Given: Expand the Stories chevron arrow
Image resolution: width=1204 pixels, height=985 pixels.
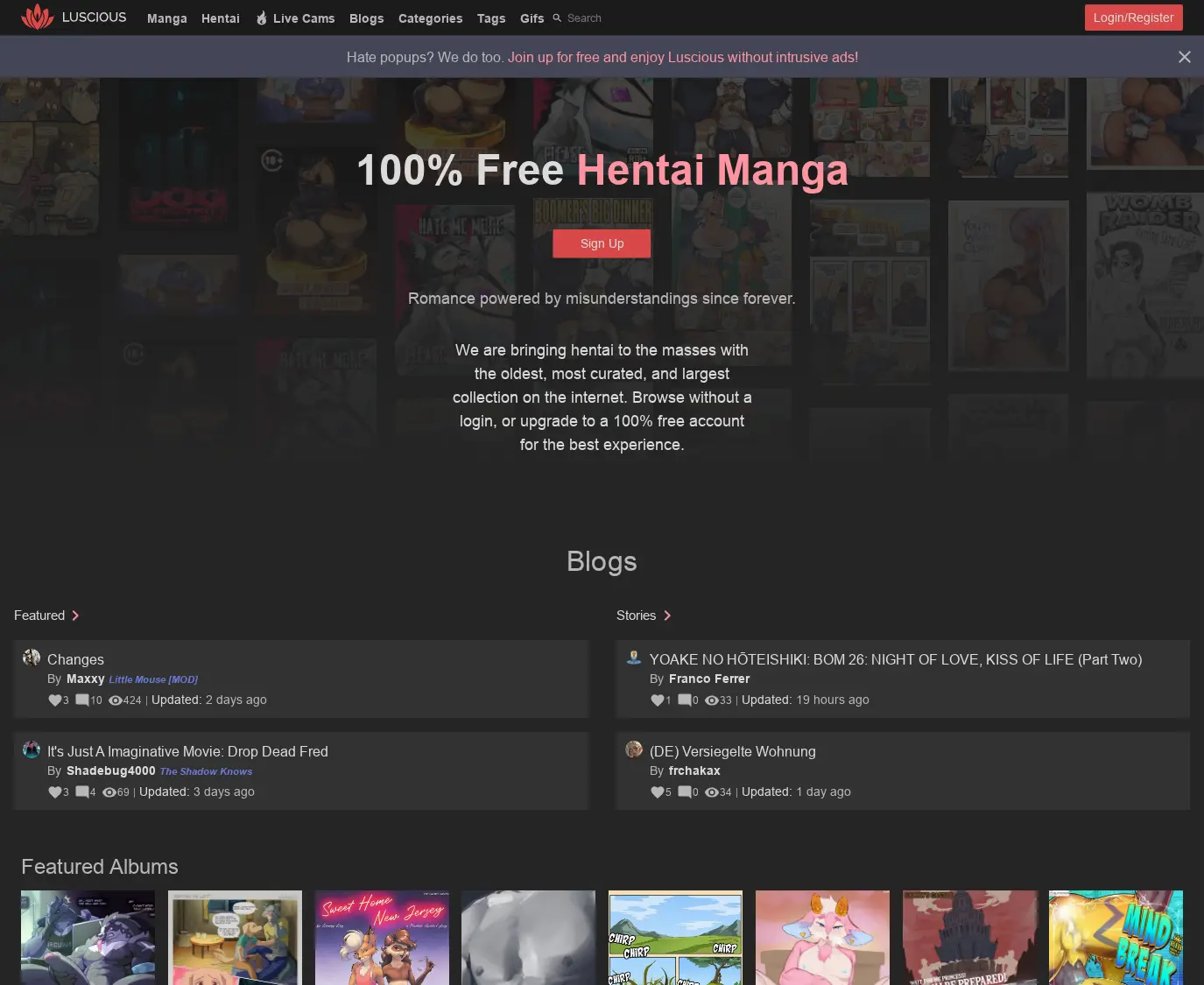Looking at the screenshot, I should point(667,616).
